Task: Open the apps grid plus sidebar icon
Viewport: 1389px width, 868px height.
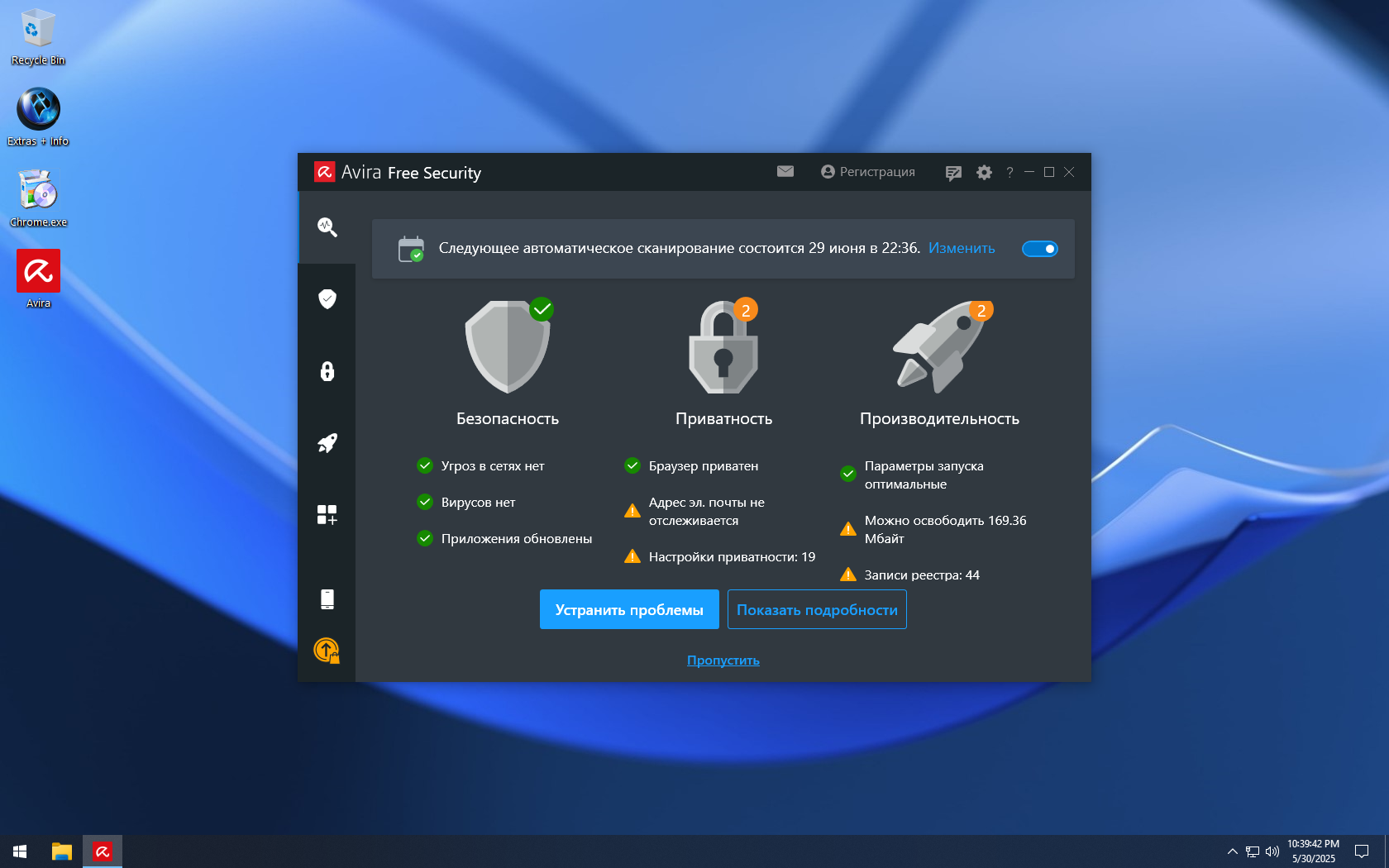Action: point(327,515)
